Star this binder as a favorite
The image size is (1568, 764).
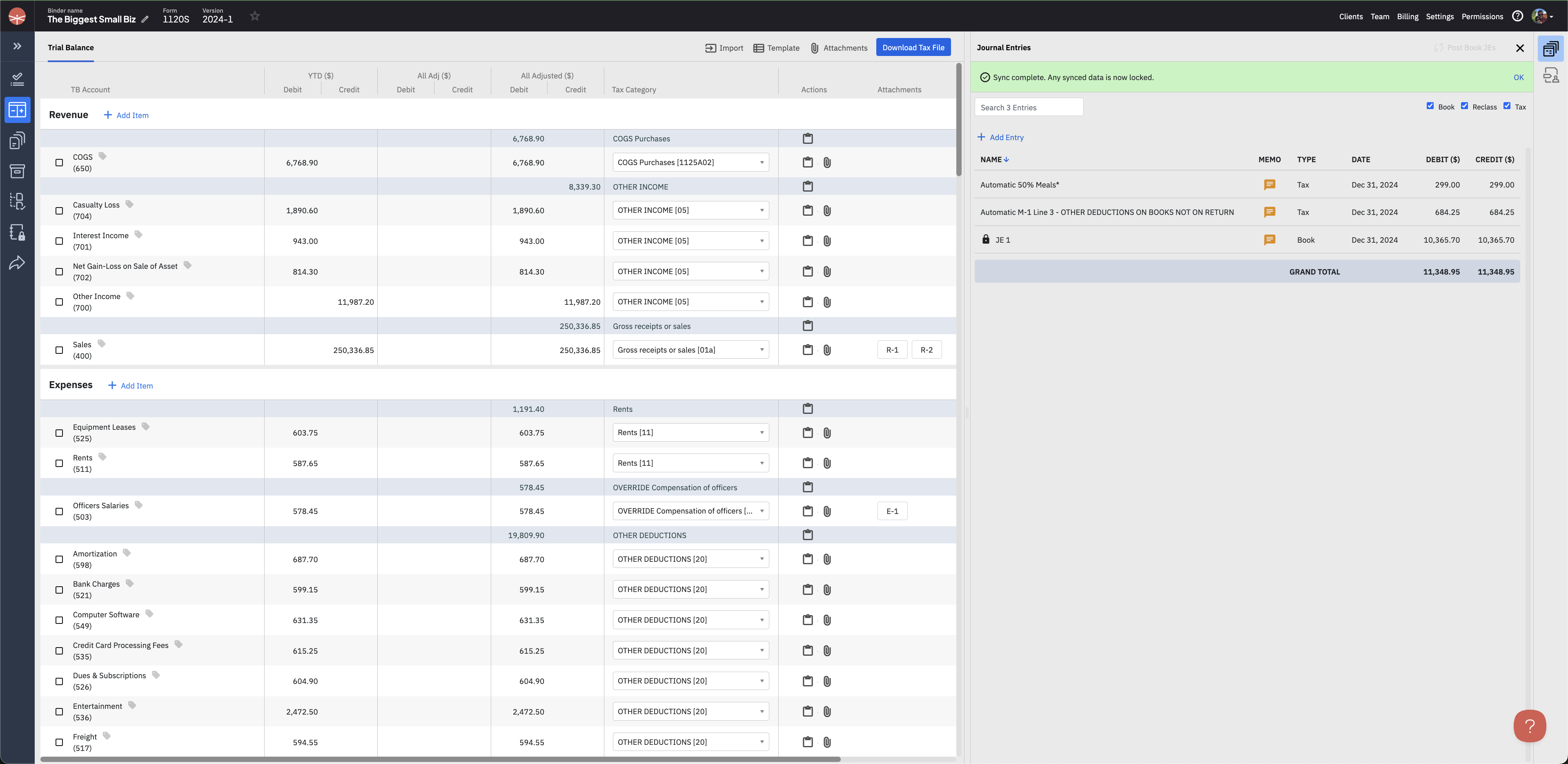pyautogui.click(x=254, y=16)
